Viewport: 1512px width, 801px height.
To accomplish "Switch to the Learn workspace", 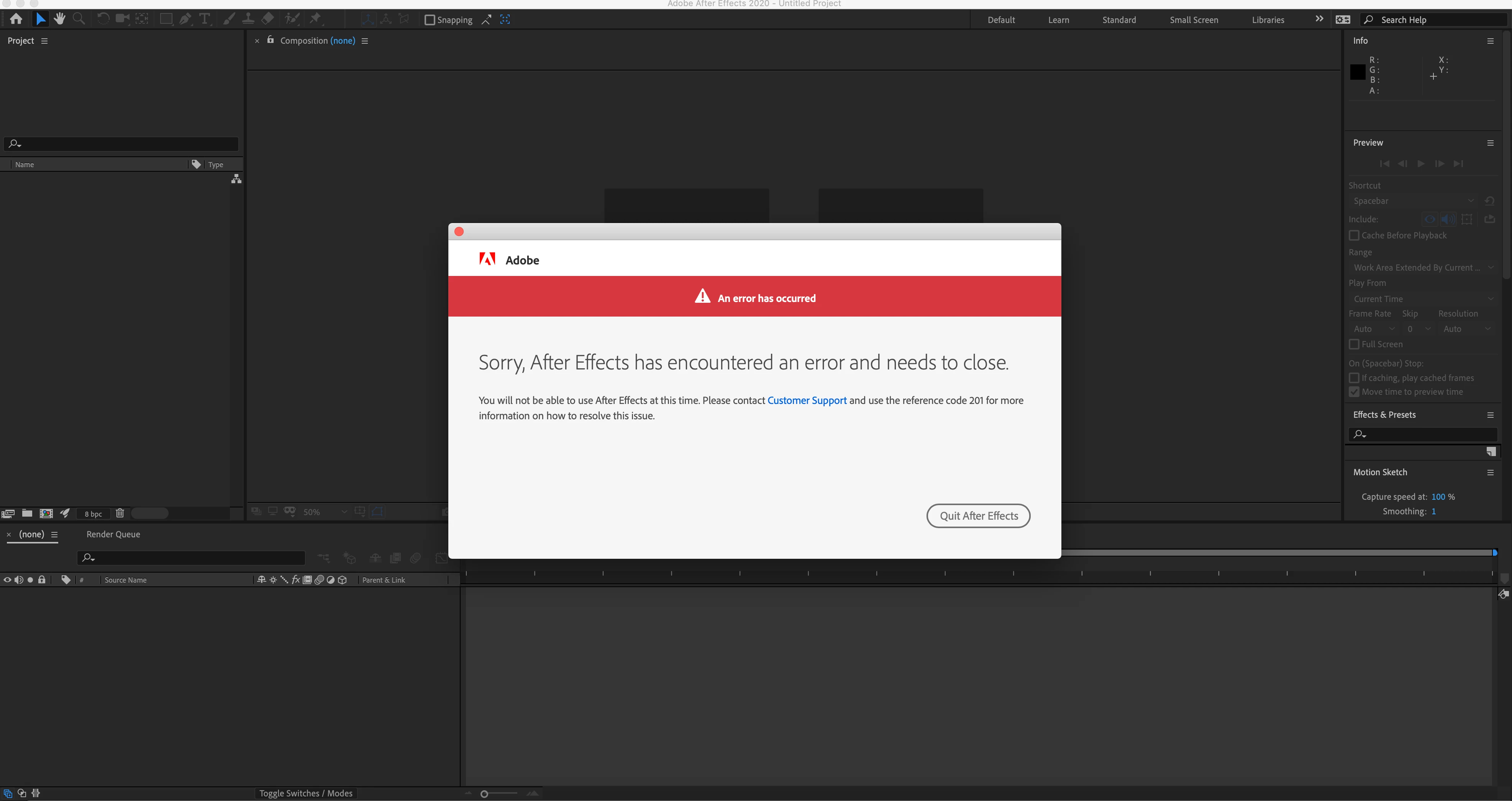I will 1058,20.
